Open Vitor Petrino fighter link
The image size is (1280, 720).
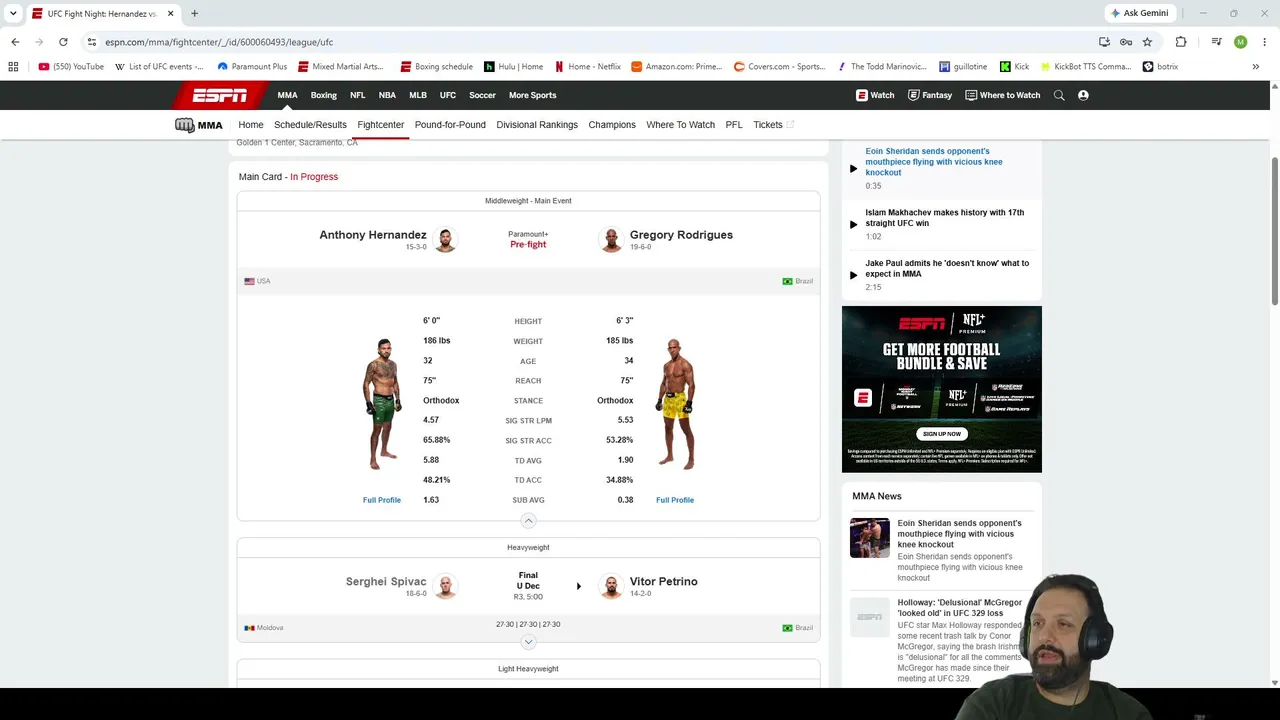(664, 582)
